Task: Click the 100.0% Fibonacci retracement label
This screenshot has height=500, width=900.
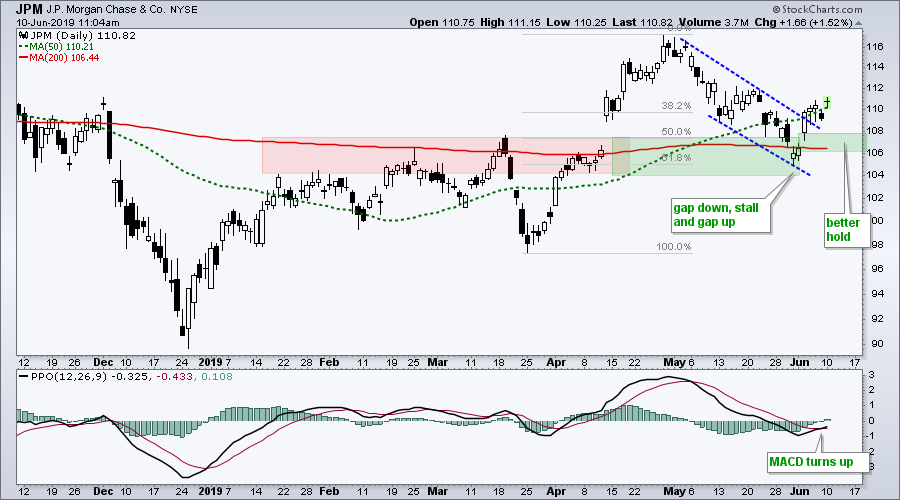Action: [x=674, y=247]
